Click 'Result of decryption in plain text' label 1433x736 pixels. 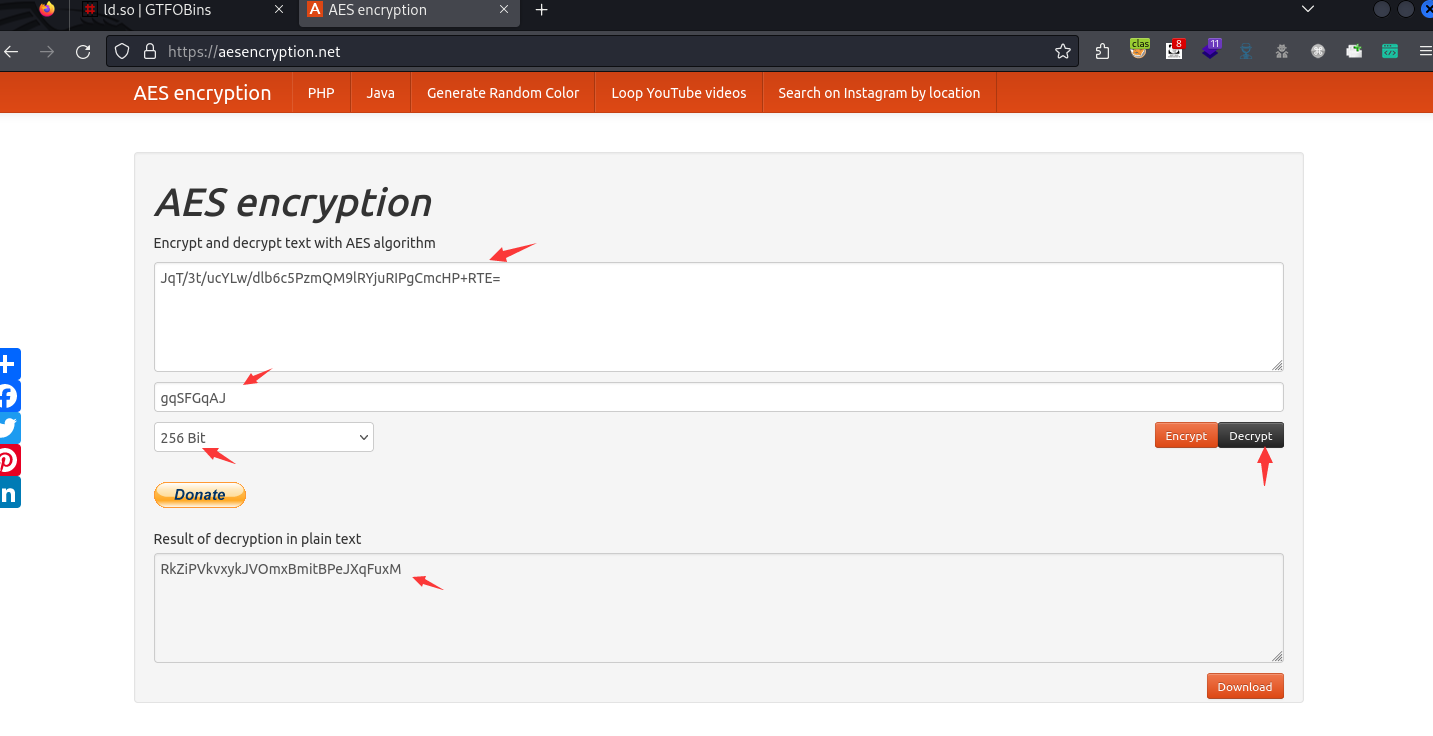tap(258, 539)
